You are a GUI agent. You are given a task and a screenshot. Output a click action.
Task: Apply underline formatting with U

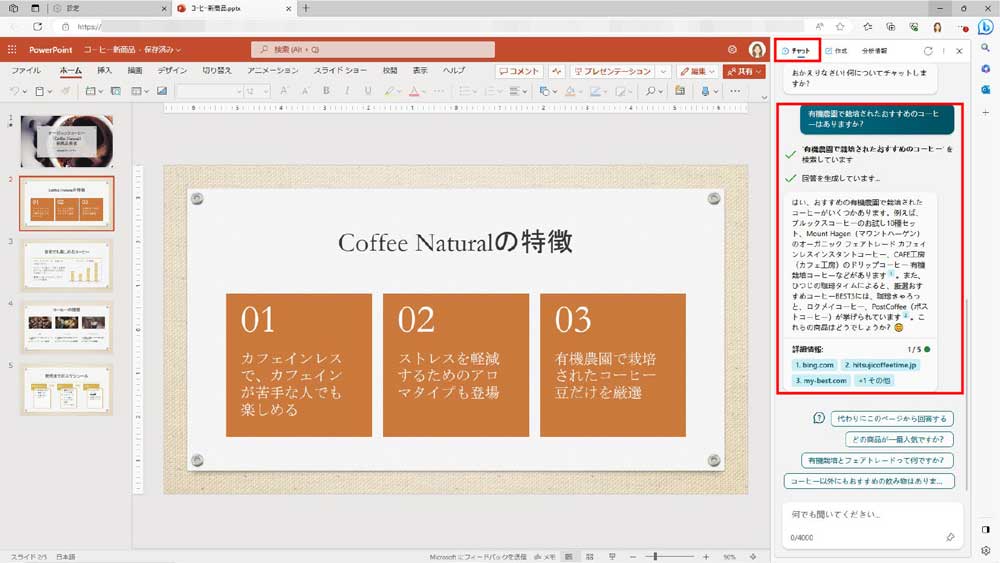coord(368,91)
